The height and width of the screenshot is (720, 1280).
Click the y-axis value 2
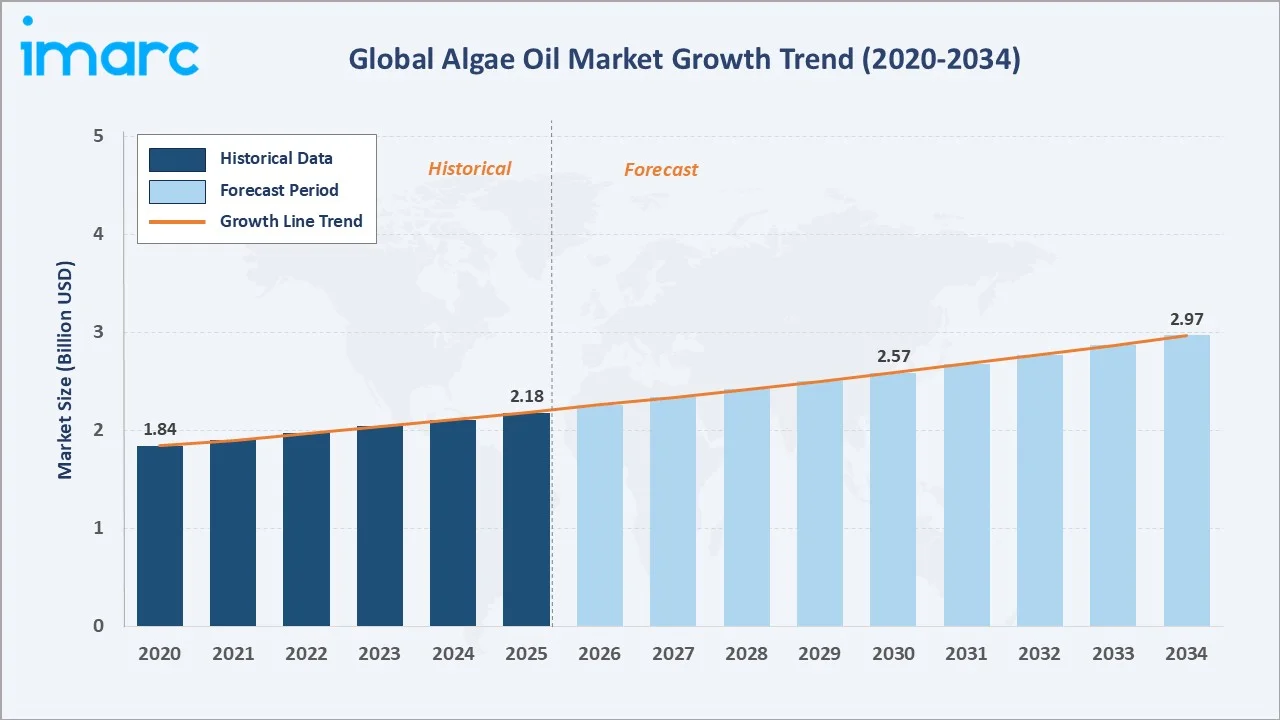tap(98, 431)
